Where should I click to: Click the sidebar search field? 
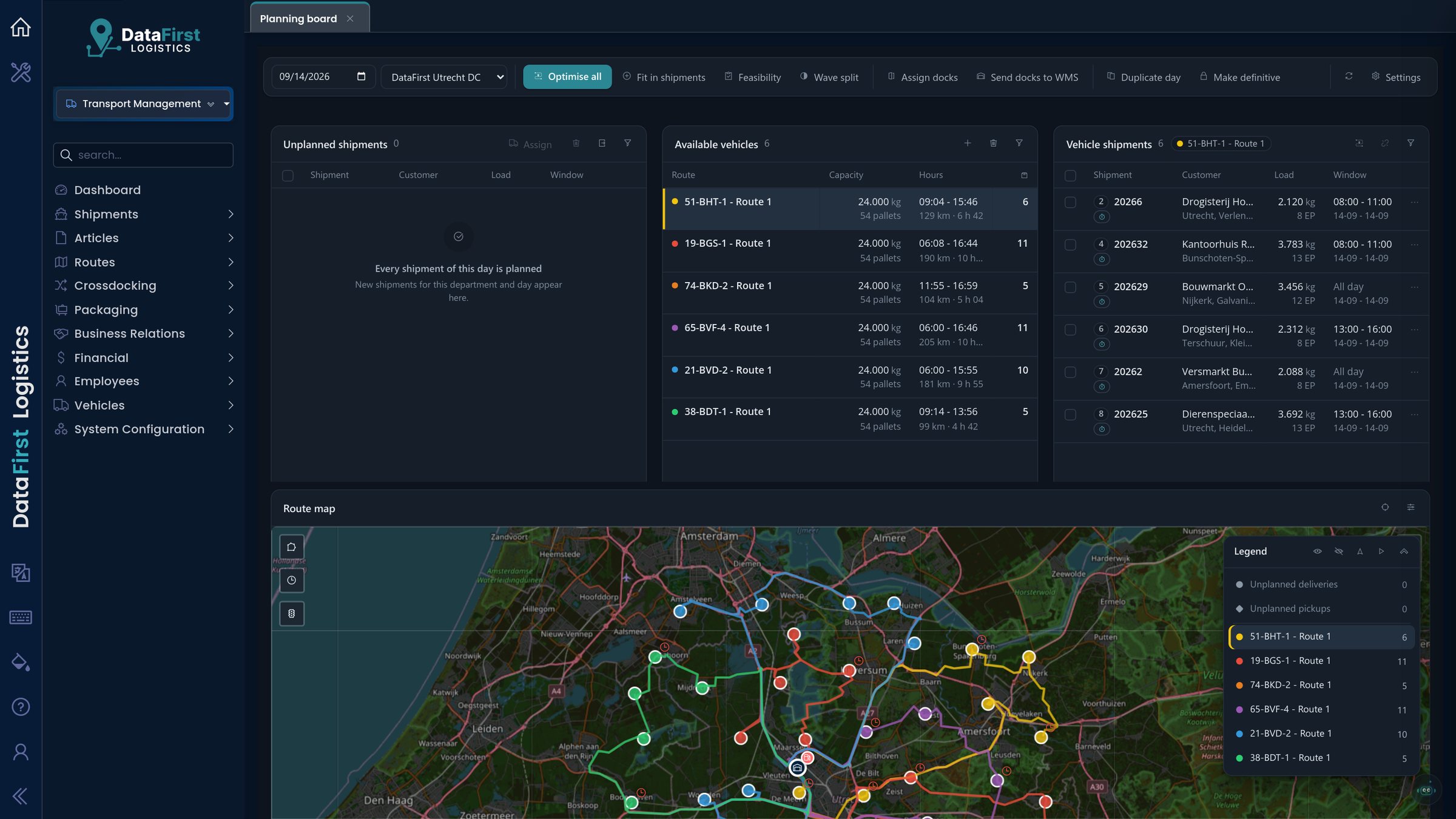(143, 155)
